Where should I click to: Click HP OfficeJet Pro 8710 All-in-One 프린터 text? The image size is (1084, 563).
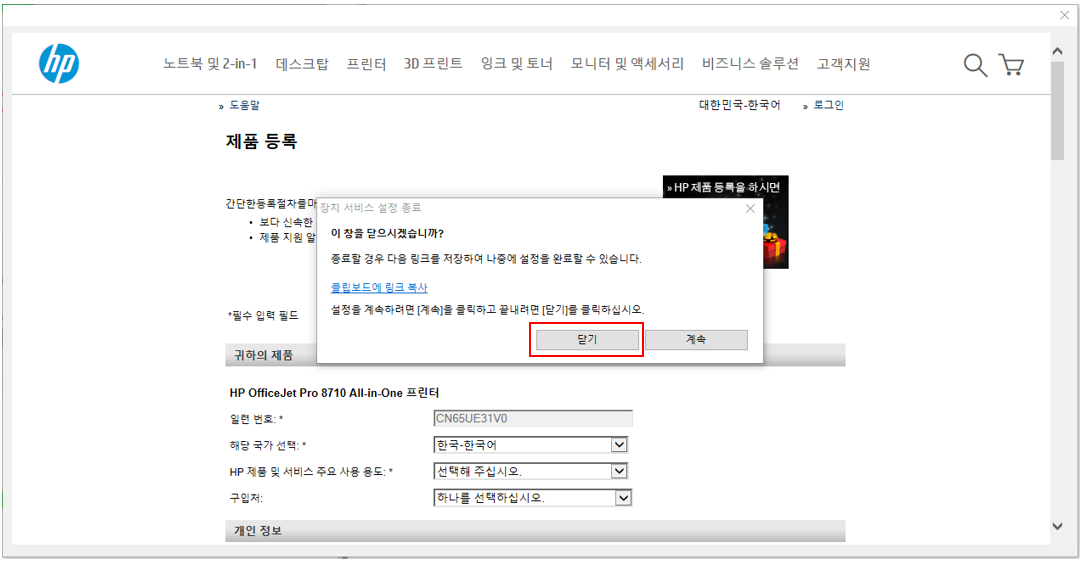(334, 393)
